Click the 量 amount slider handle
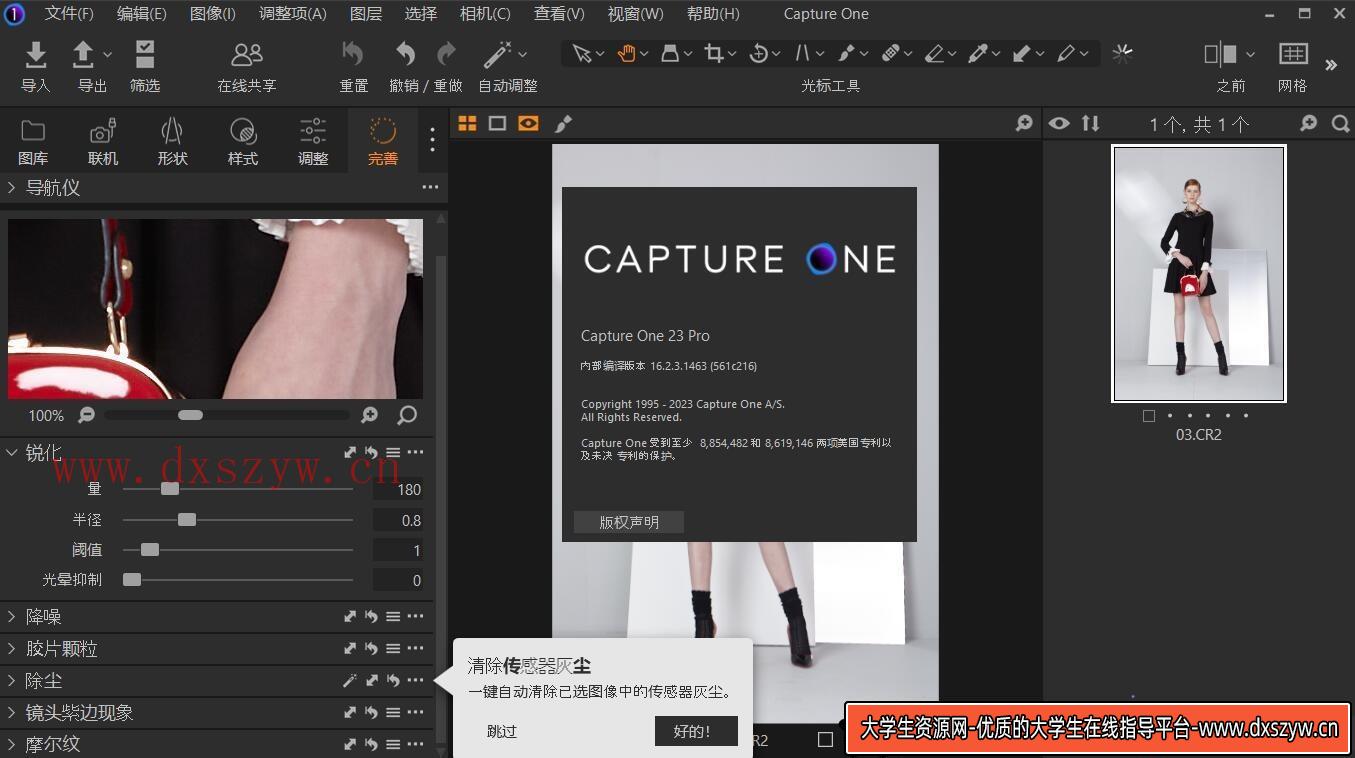Screen dimensions: 1355x758 170,489
